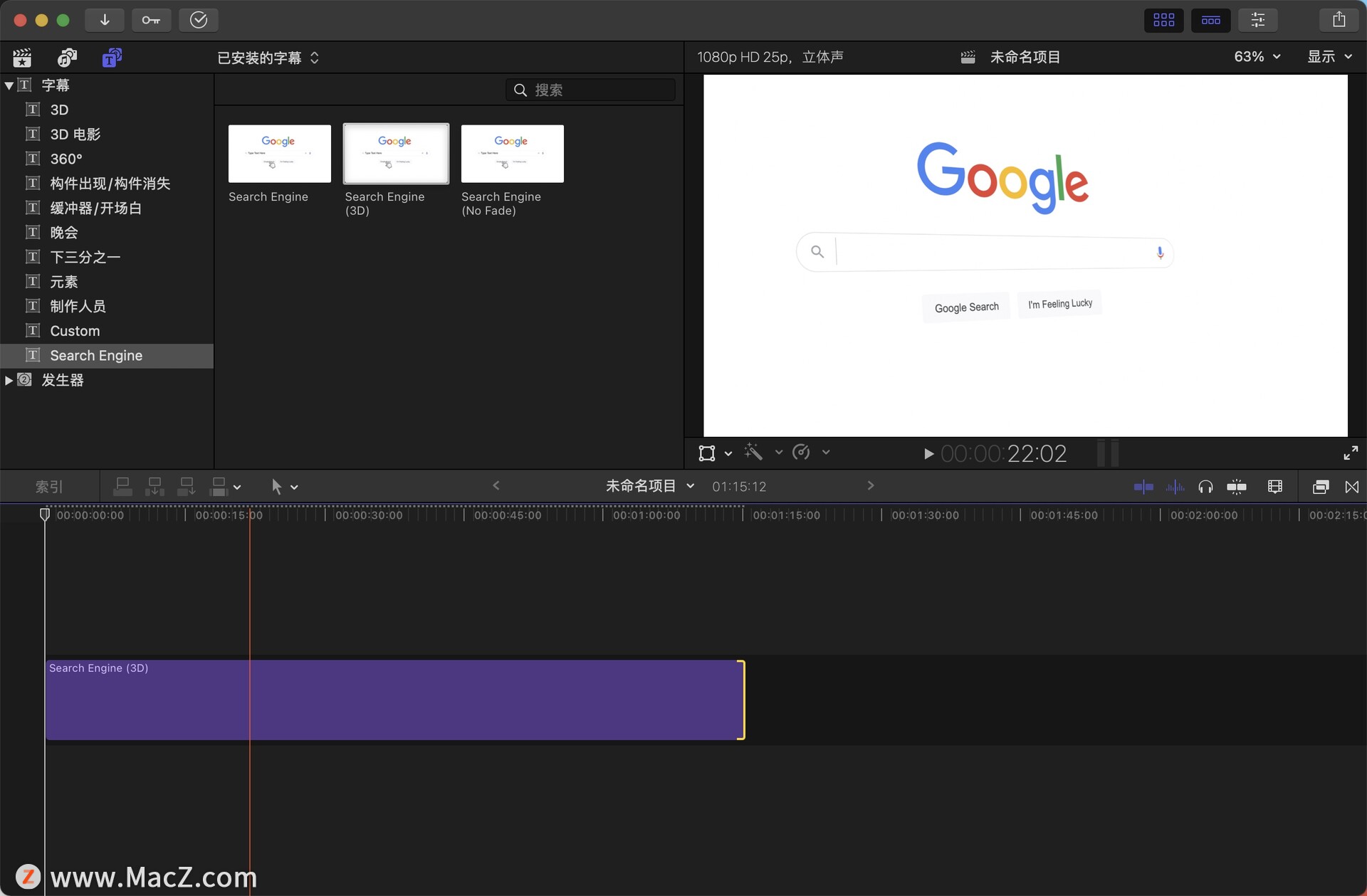This screenshot has width=1367, height=896.
Task: Go forward in timeline history
Action: (x=871, y=485)
